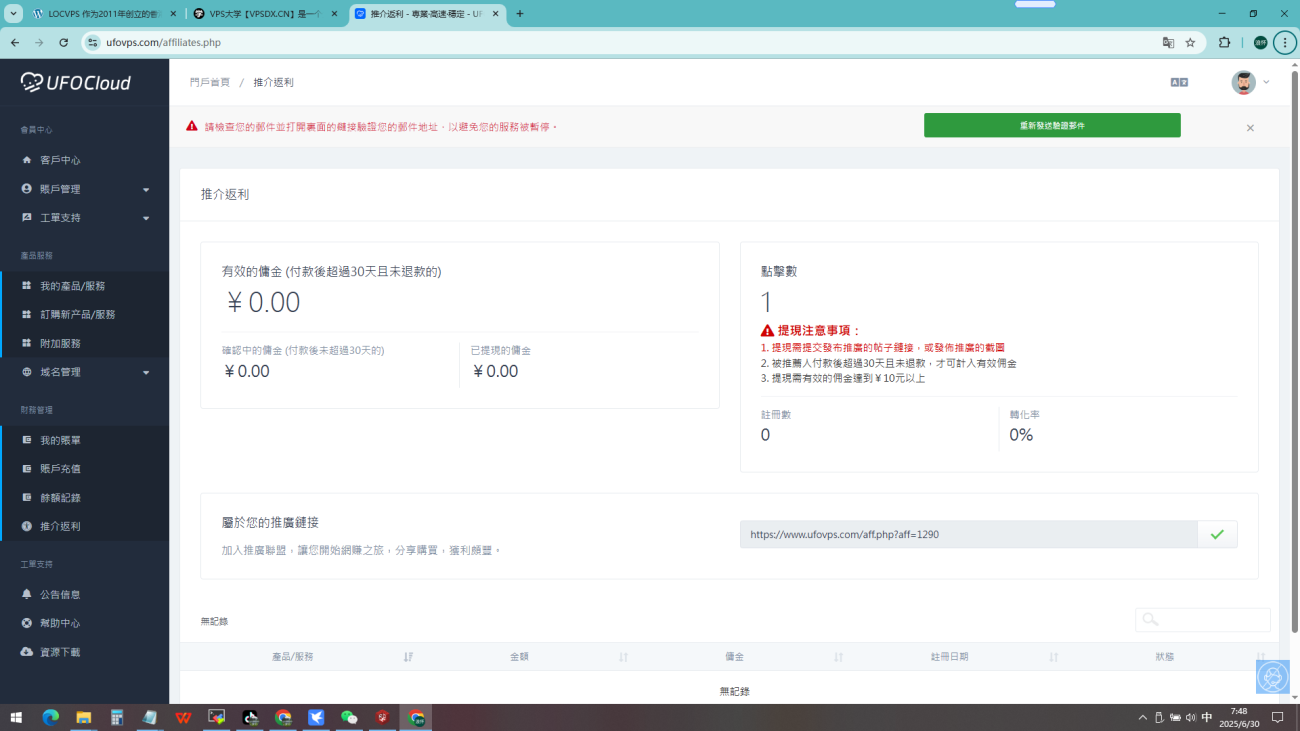This screenshot has height=731, width=1300.
Task: Reload the page with refresh icon
Action: pos(64,43)
